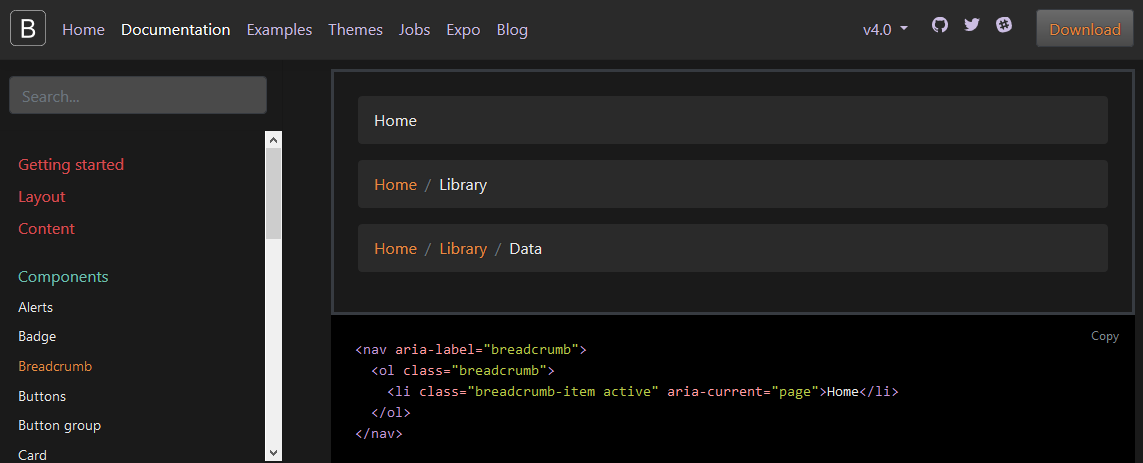This screenshot has height=463, width=1143.
Task: Click the closing </ol> code line
Action: pos(391,413)
